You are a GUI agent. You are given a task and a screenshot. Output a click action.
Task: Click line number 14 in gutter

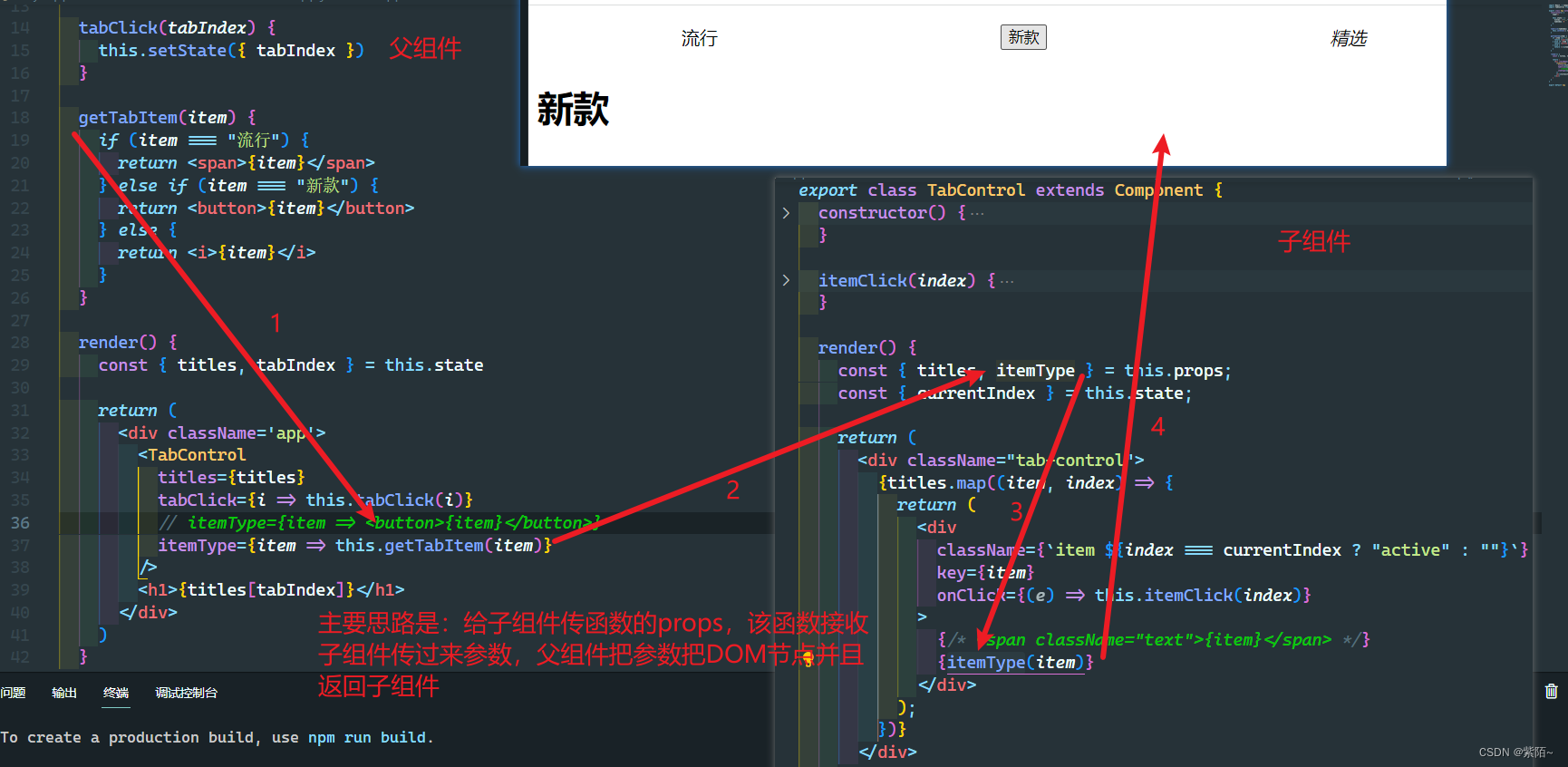[20, 28]
